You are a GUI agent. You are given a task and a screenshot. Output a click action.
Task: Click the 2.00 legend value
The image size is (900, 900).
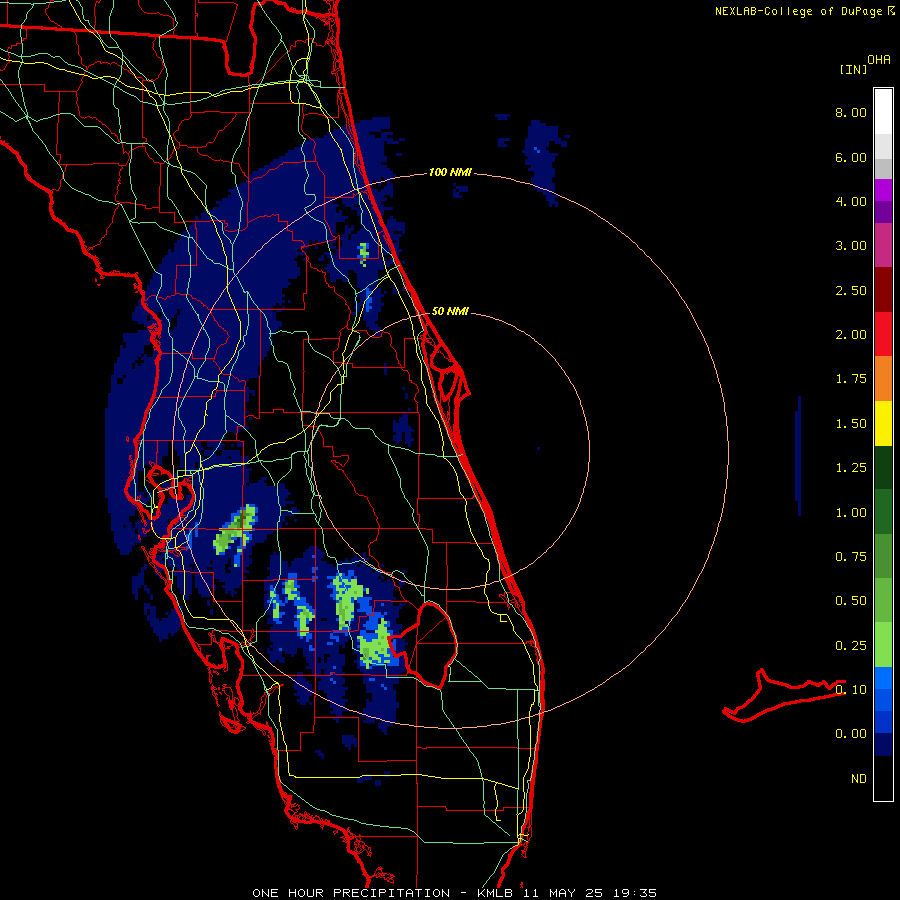tap(851, 335)
